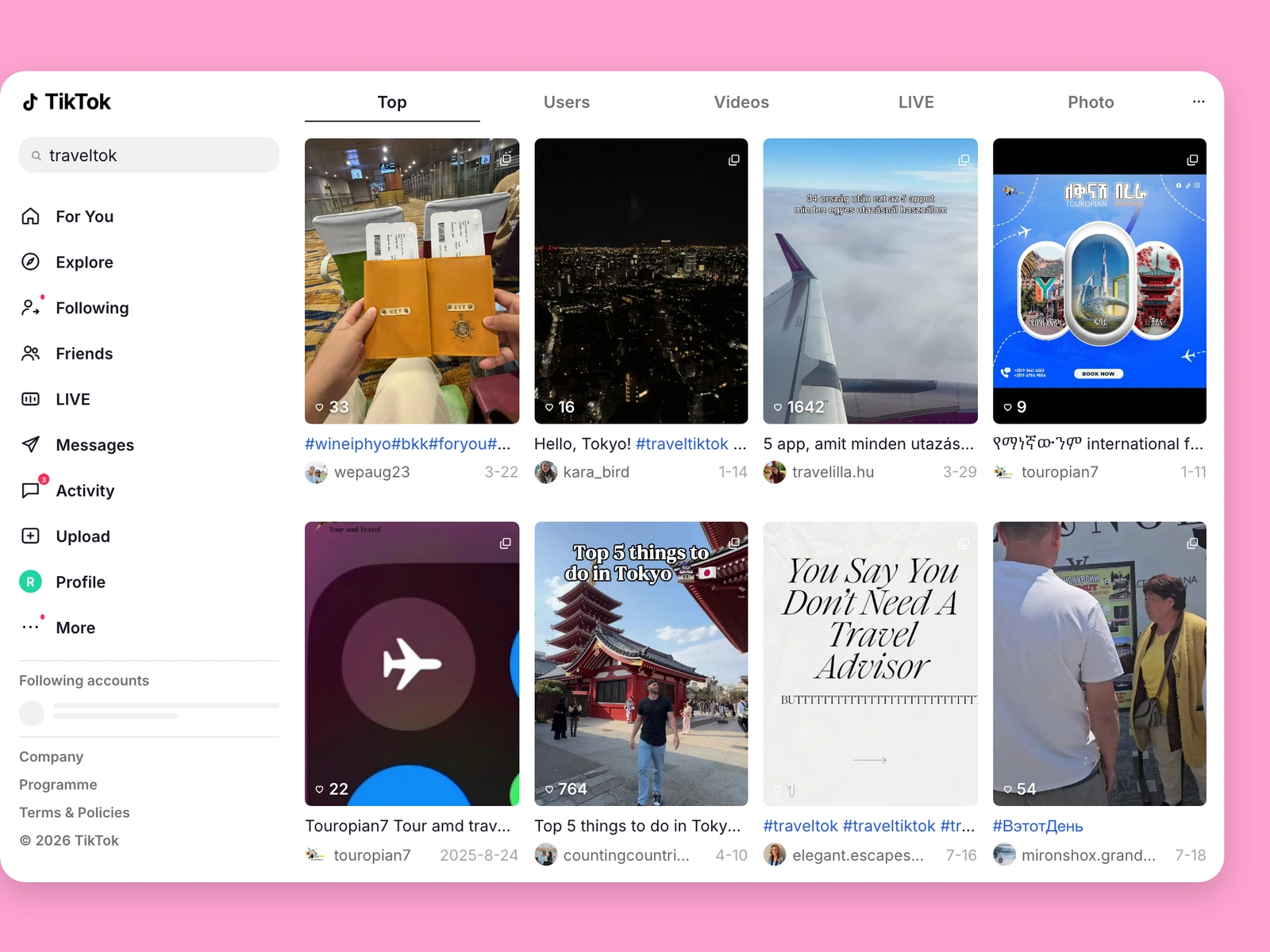
Task: Click wepaug23 user avatar
Action: tap(316, 472)
